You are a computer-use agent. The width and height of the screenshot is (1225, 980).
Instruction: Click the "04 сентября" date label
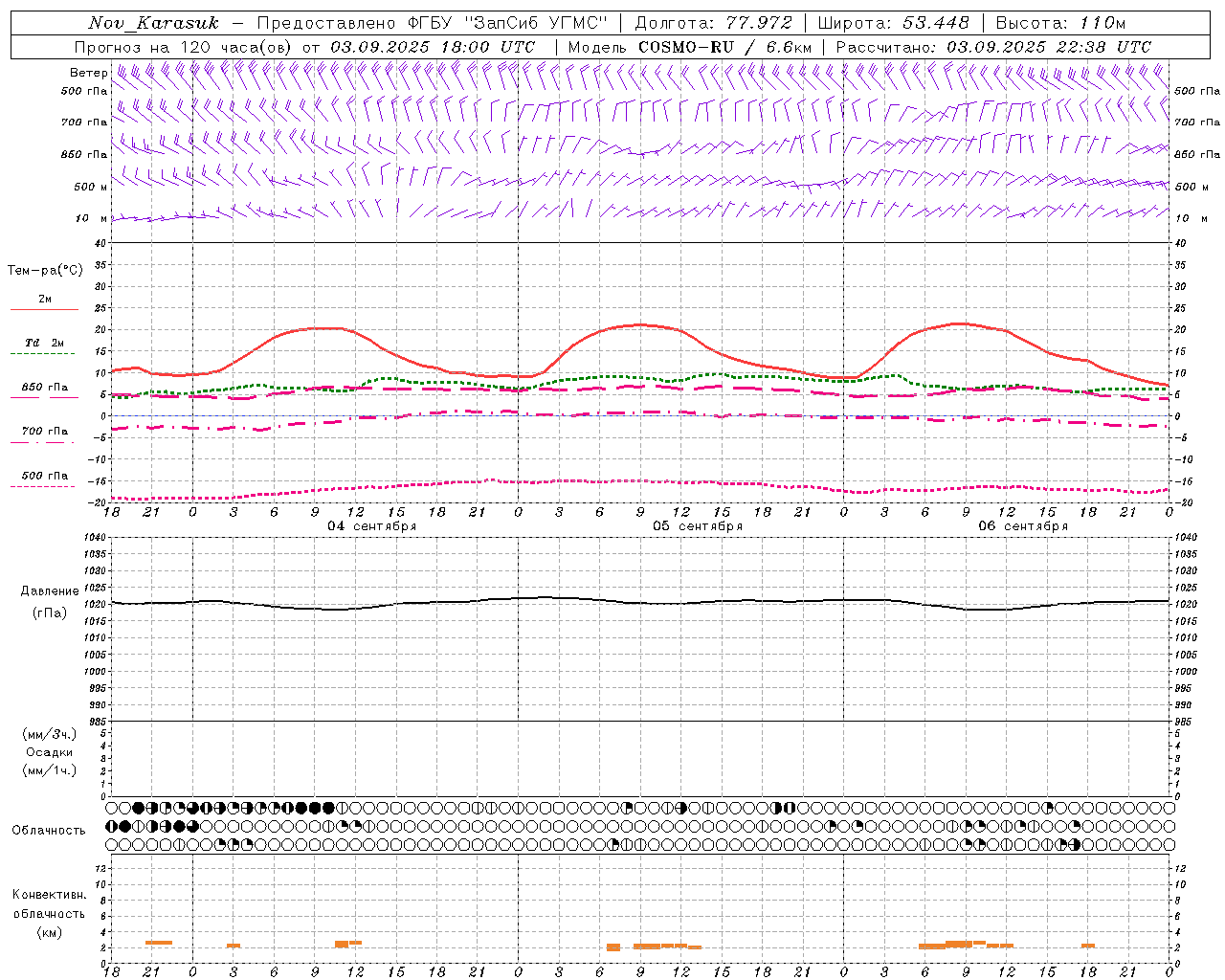[372, 526]
